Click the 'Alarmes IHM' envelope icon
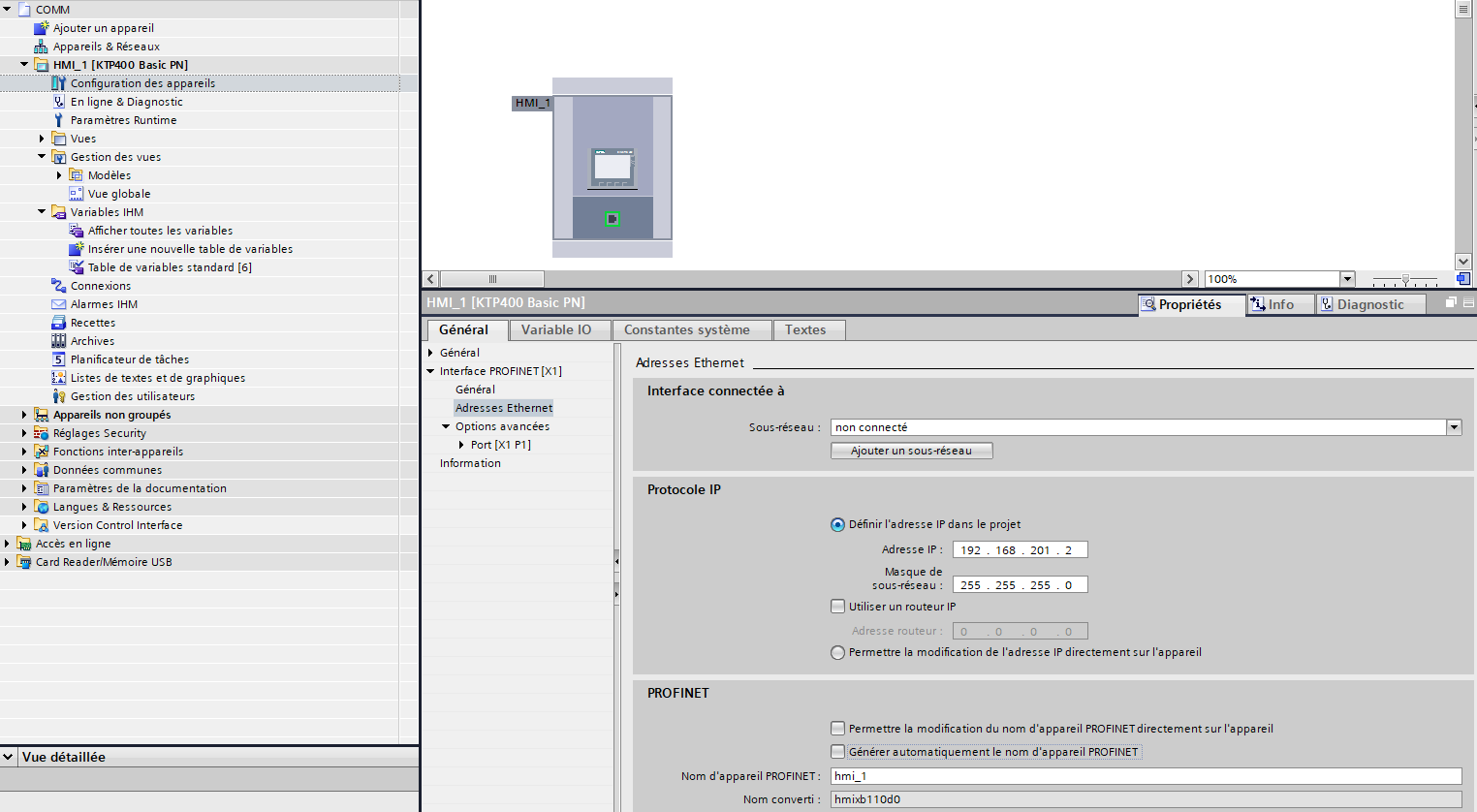Viewport: 1477px width, 812px height. (58, 304)
